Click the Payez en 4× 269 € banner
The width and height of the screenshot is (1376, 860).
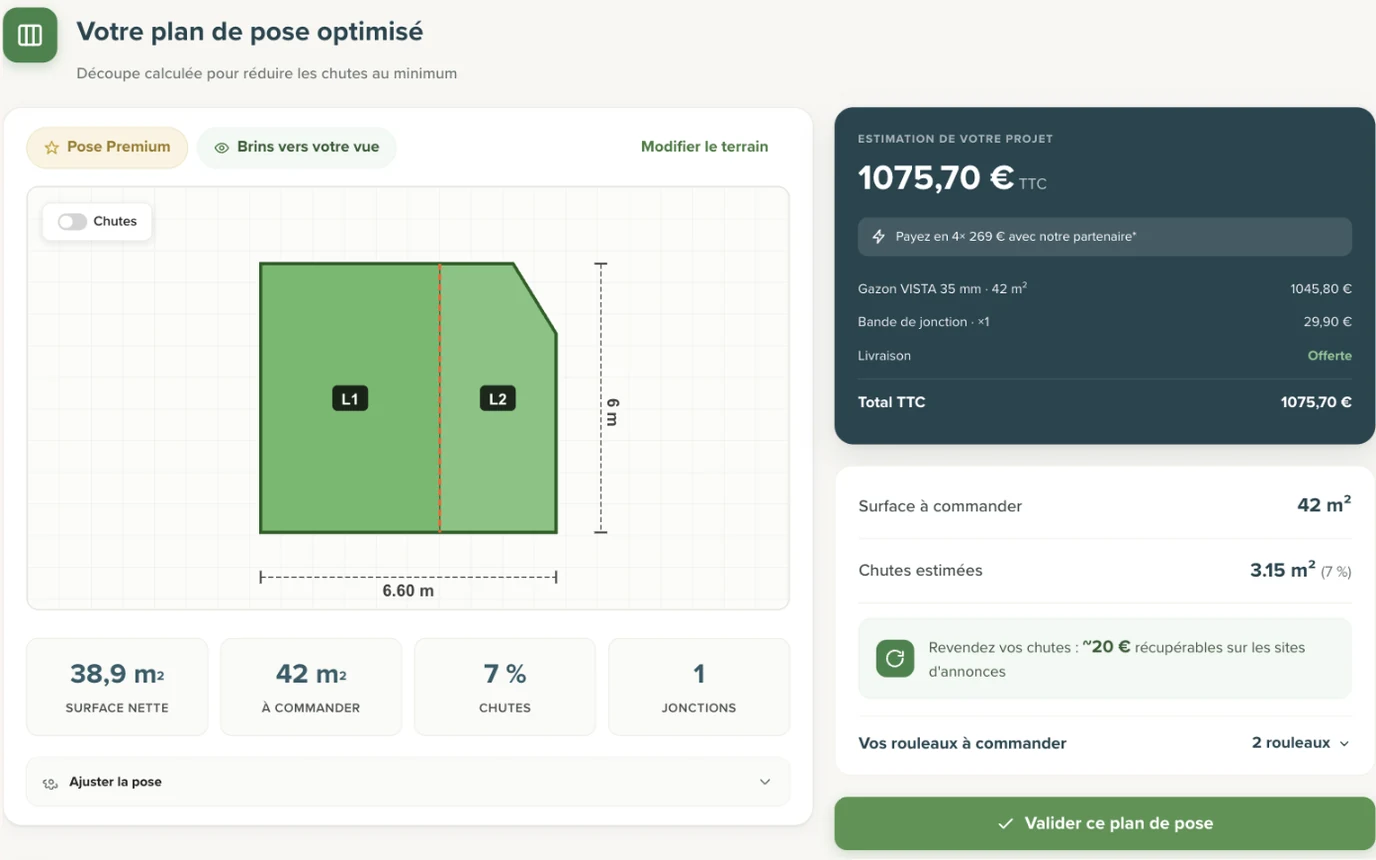tap(1105, 237)
